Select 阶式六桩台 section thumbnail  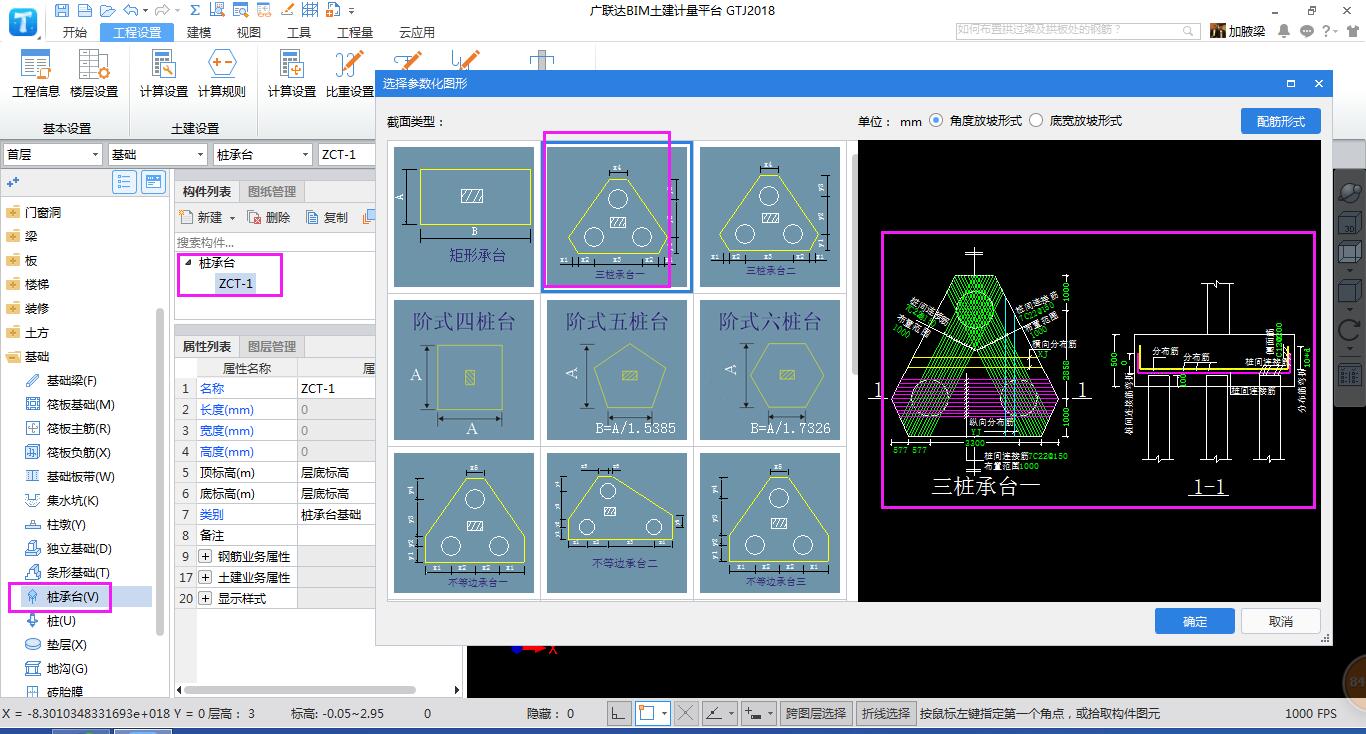tap(770, 370)
